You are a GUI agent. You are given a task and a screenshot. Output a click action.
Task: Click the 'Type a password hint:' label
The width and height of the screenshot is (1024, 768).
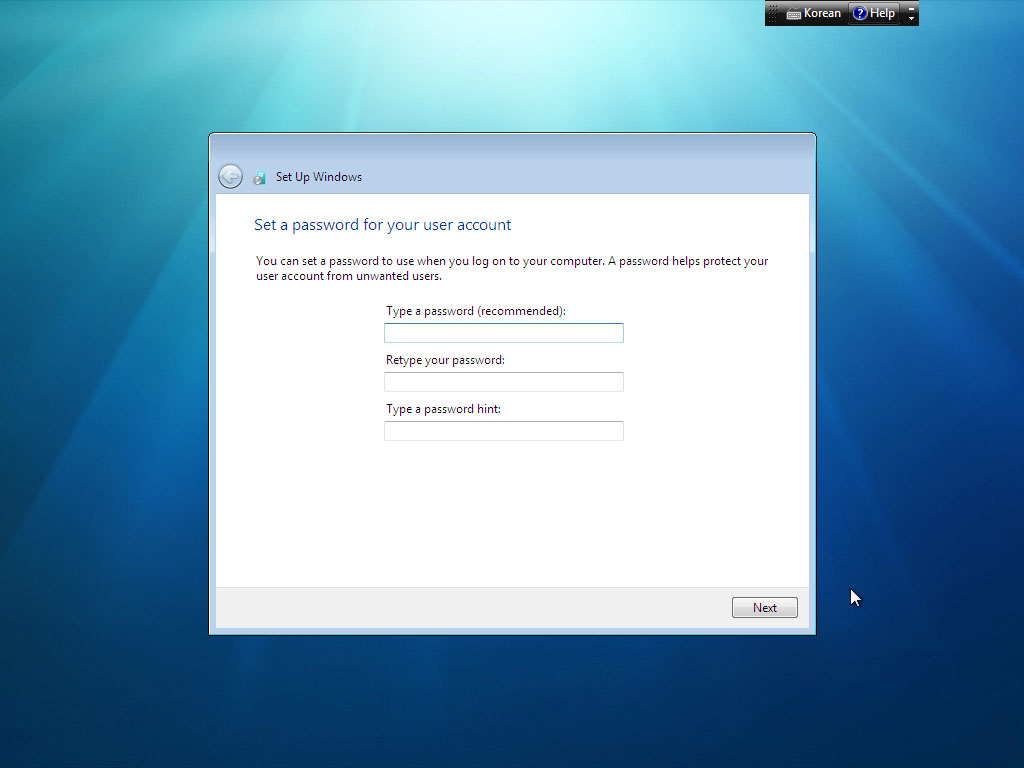tap(443, 409)
